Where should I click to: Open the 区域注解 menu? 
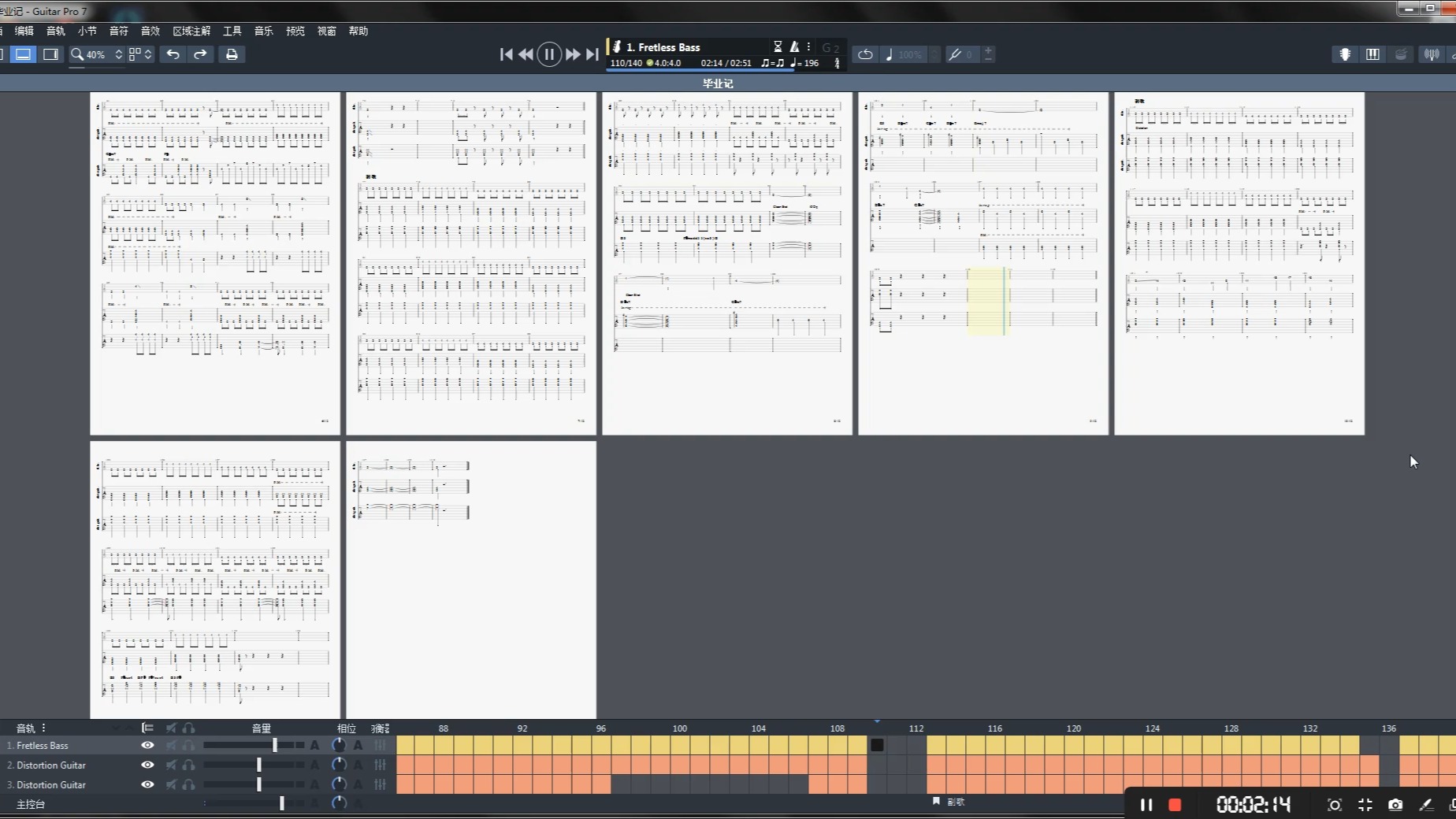191,31
